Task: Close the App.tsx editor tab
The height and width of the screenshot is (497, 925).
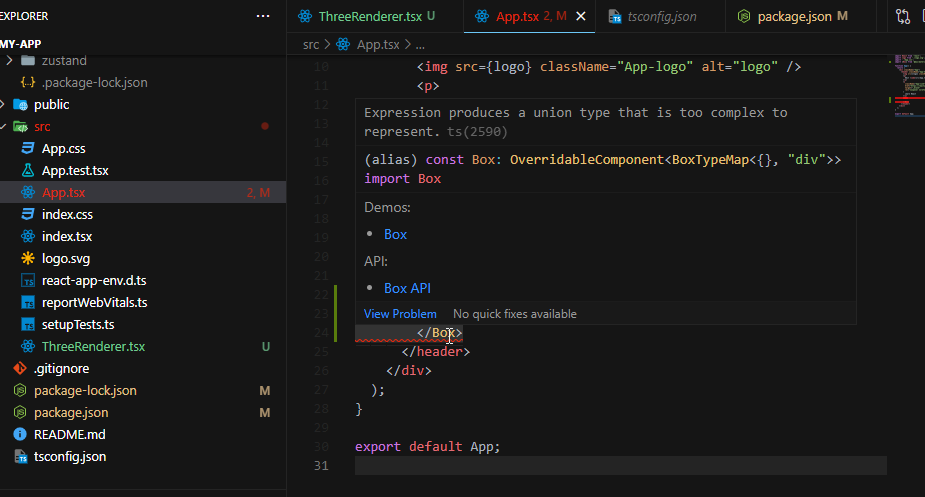Action: pyautogui.click(x=581, y=17)
